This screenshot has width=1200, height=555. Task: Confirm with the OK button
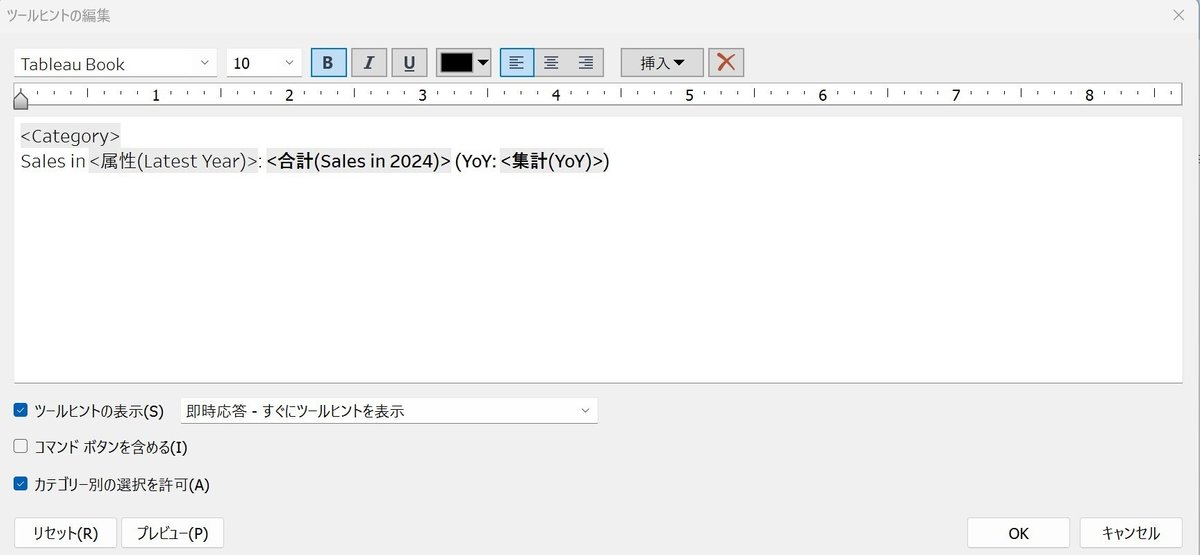(1018, 533)
